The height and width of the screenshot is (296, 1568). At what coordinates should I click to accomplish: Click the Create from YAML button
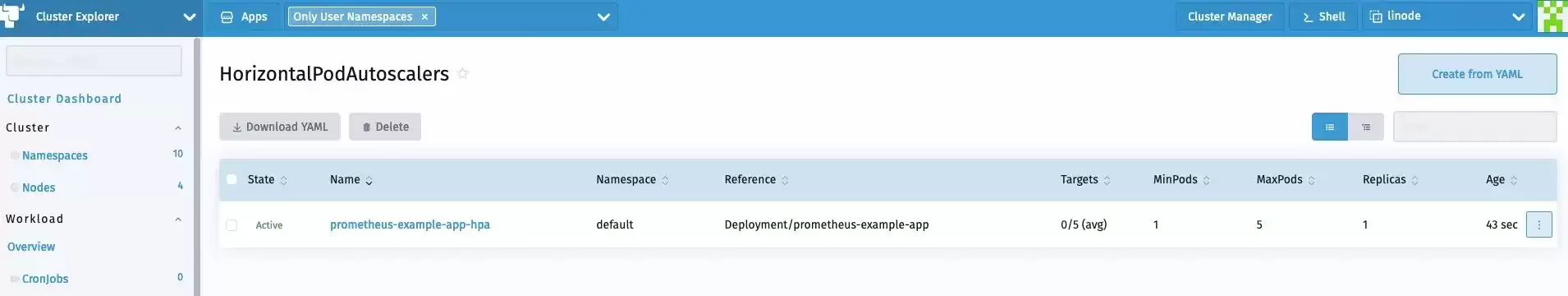(1477, 74)
